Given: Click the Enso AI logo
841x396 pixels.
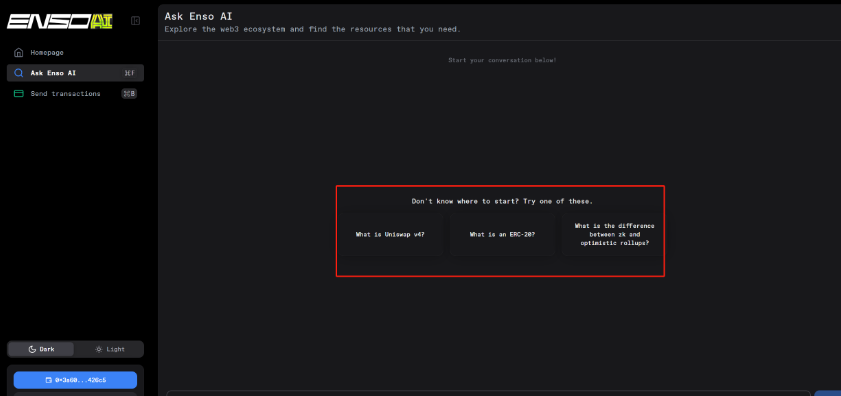Looking at the screenshot, I should tap(60, 21).
